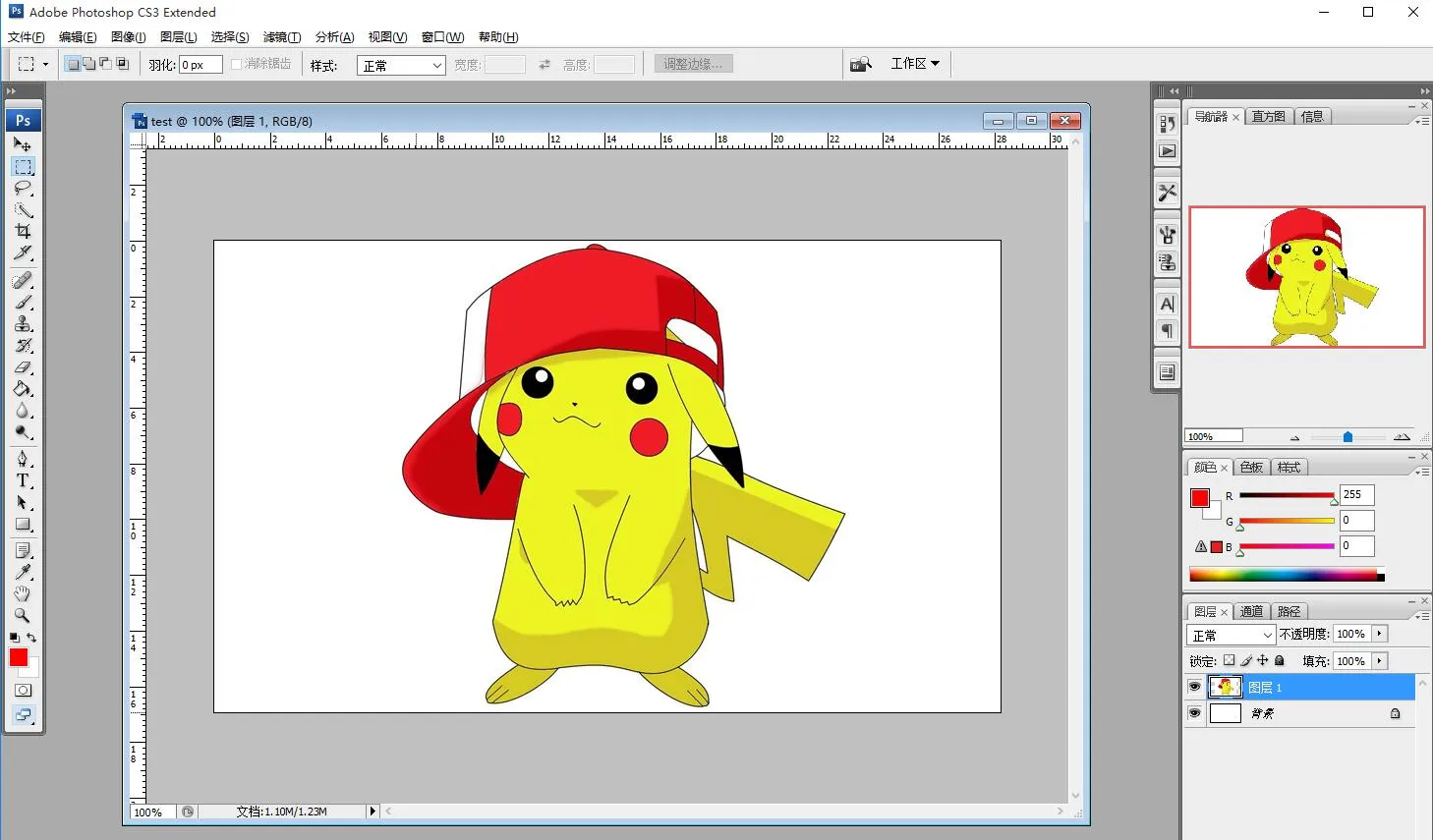
Task: Toggle visibility of the 背景 layer
Action: click(x=1195, y=713)
